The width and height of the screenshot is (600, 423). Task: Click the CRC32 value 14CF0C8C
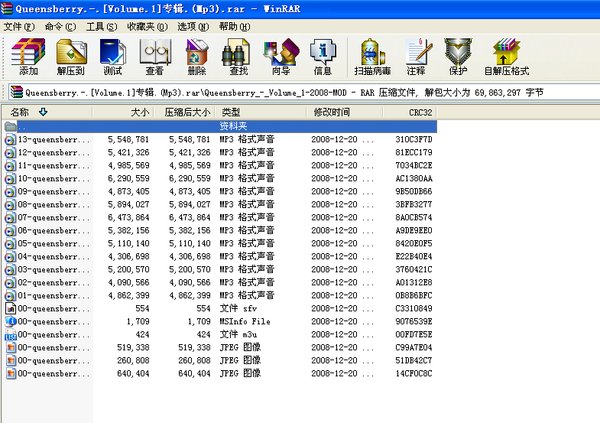click(414, 374)
